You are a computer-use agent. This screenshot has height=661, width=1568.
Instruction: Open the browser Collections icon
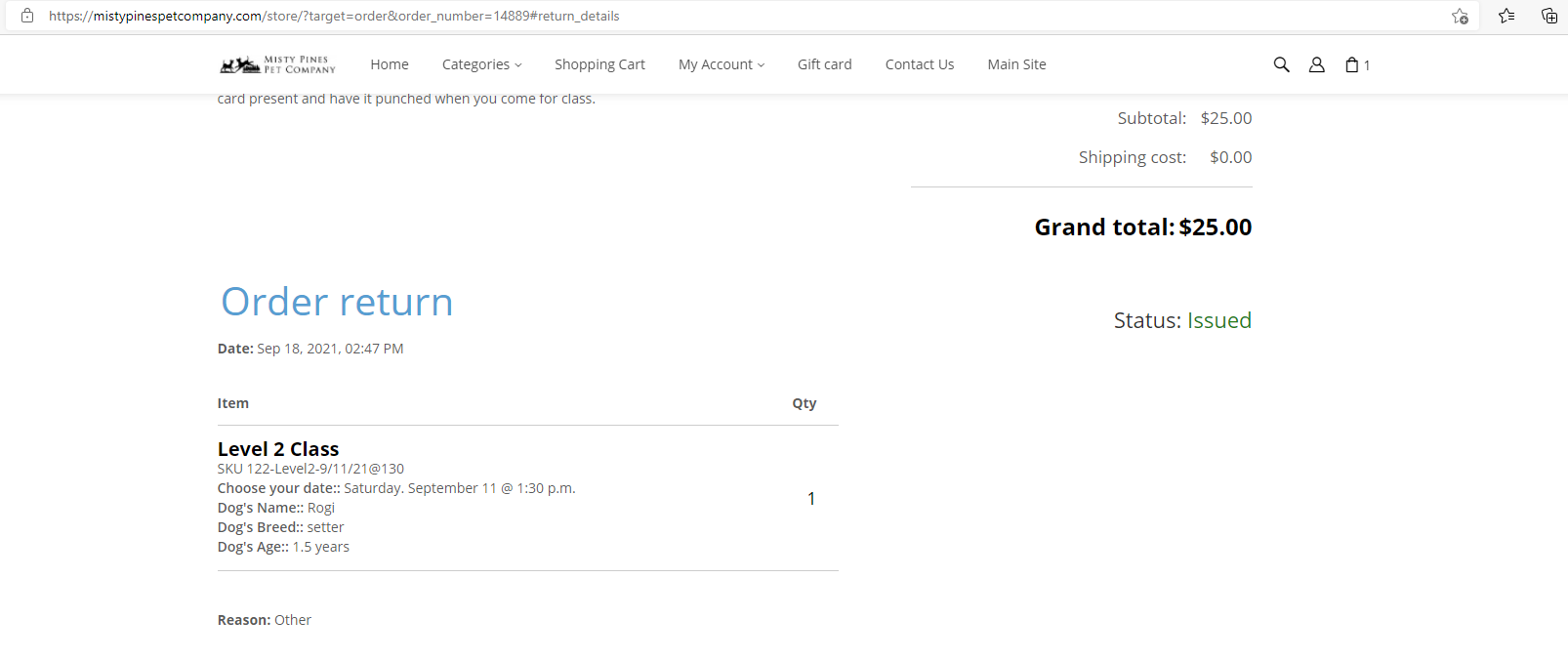click(1548, 16)
